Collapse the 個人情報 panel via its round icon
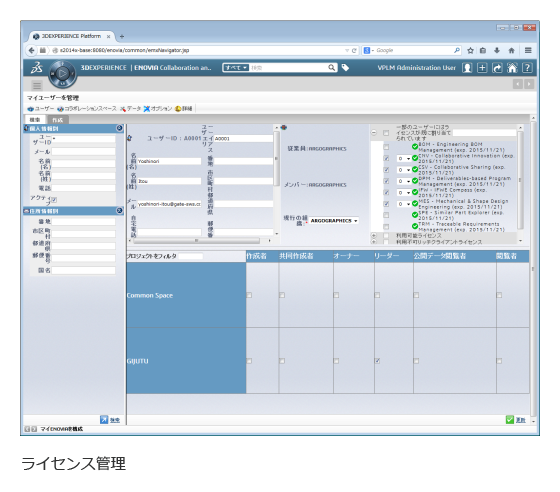This screenshot has height=492, width=560. [x=119, y=128]
